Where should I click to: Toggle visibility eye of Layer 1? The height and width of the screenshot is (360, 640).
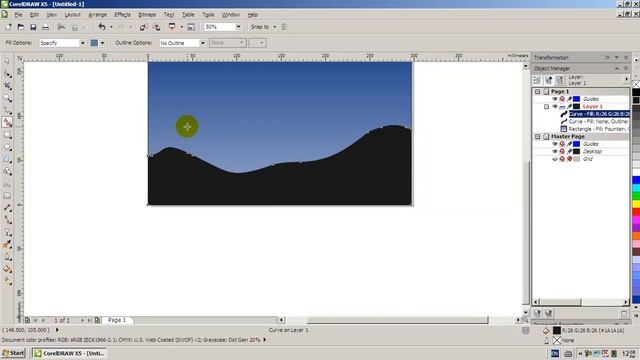[555, 107]
